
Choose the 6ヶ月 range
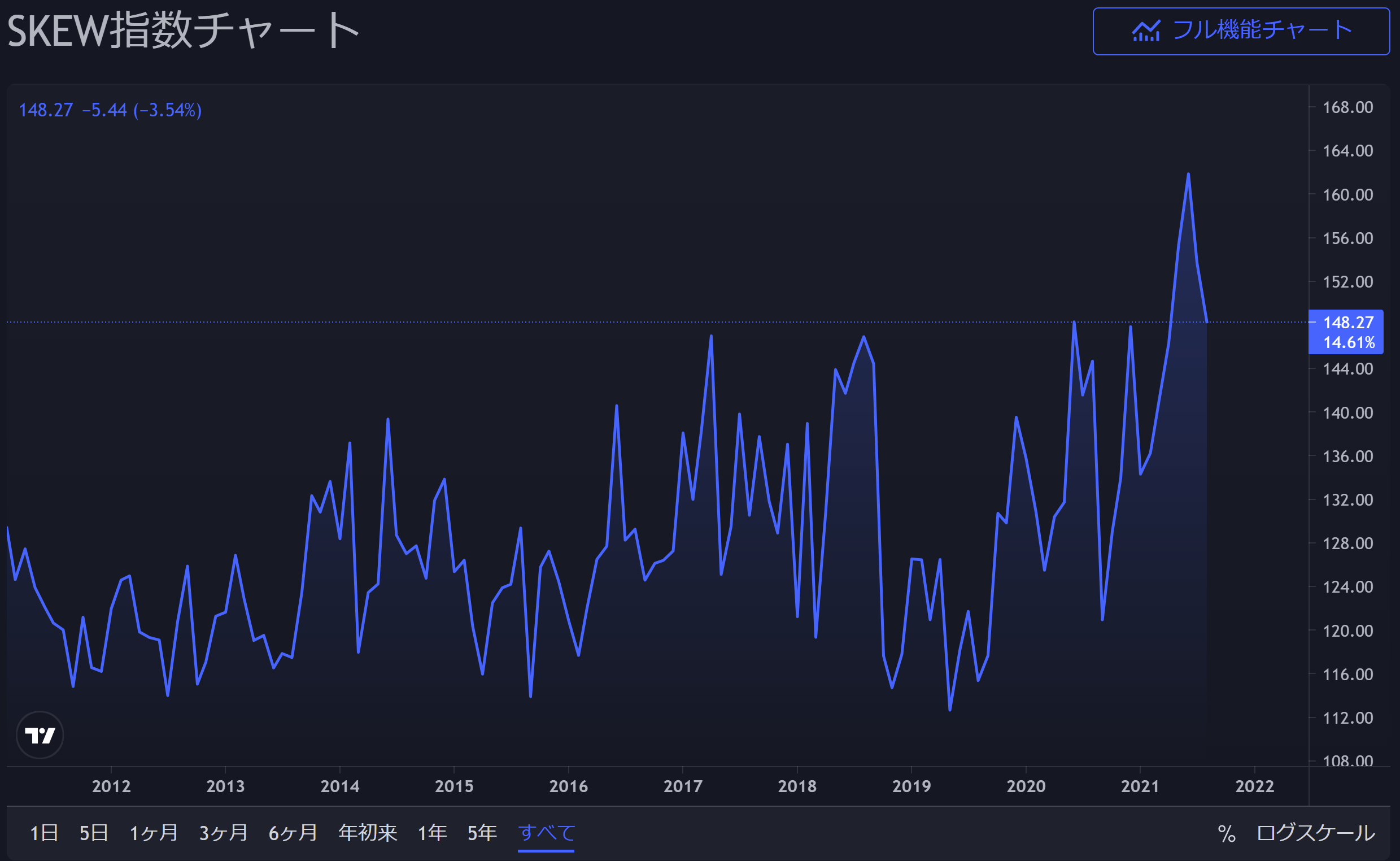(x=293, y=833)
